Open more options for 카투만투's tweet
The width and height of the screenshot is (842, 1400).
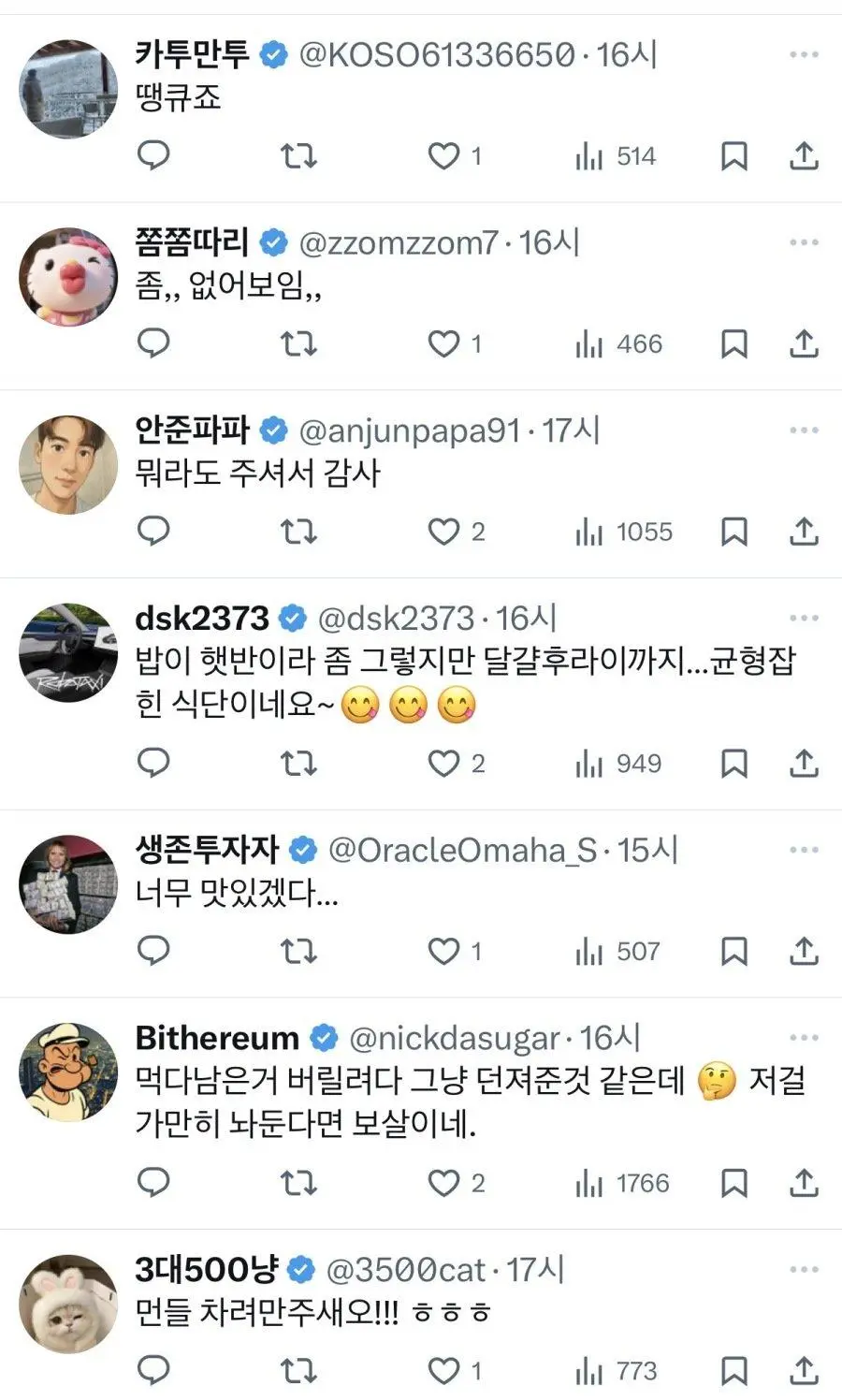point(804,54)
